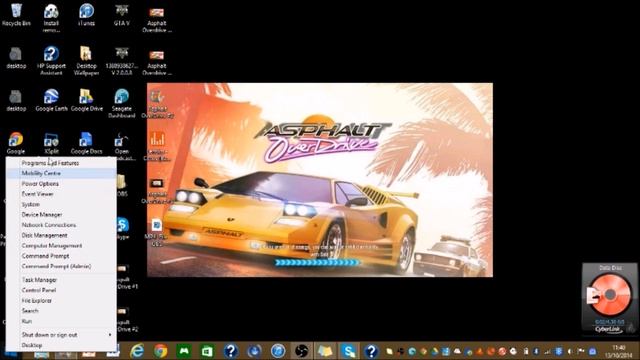Switch to File Explorer in the taskbar
The image size is (640, 360).
click(325, 351)
